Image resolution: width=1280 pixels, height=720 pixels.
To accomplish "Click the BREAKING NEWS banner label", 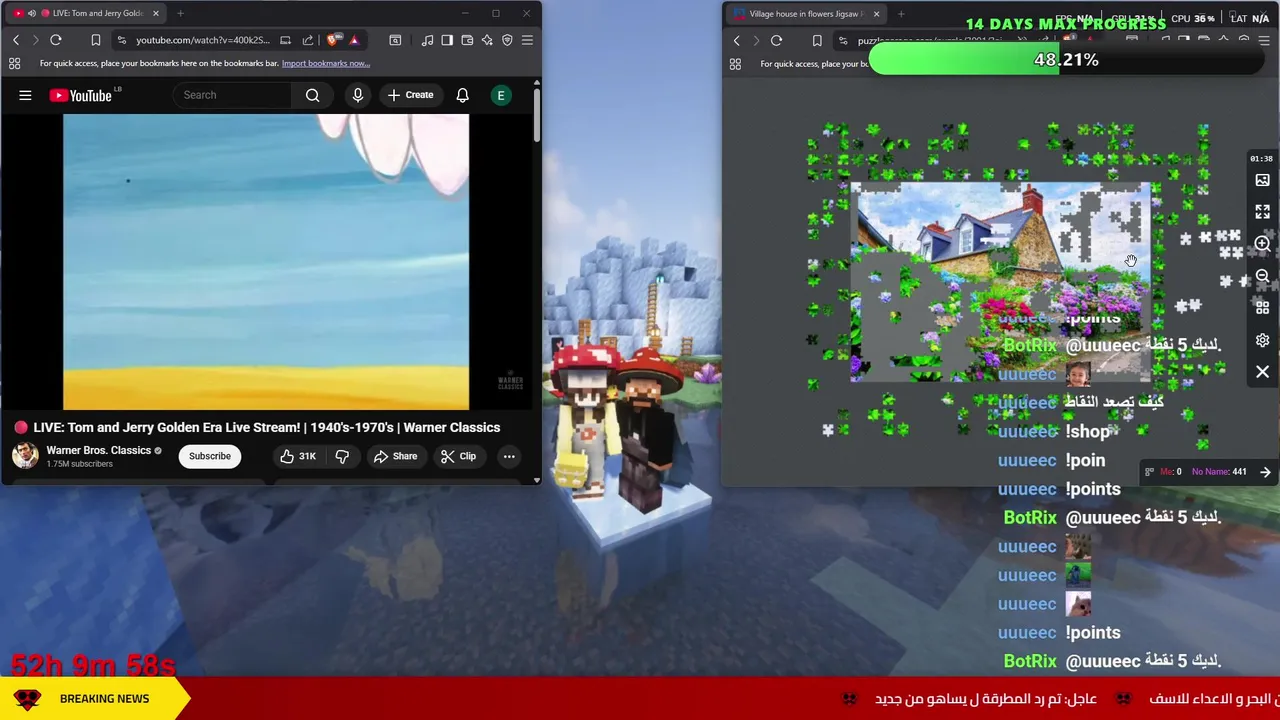I will coord(104,699).
